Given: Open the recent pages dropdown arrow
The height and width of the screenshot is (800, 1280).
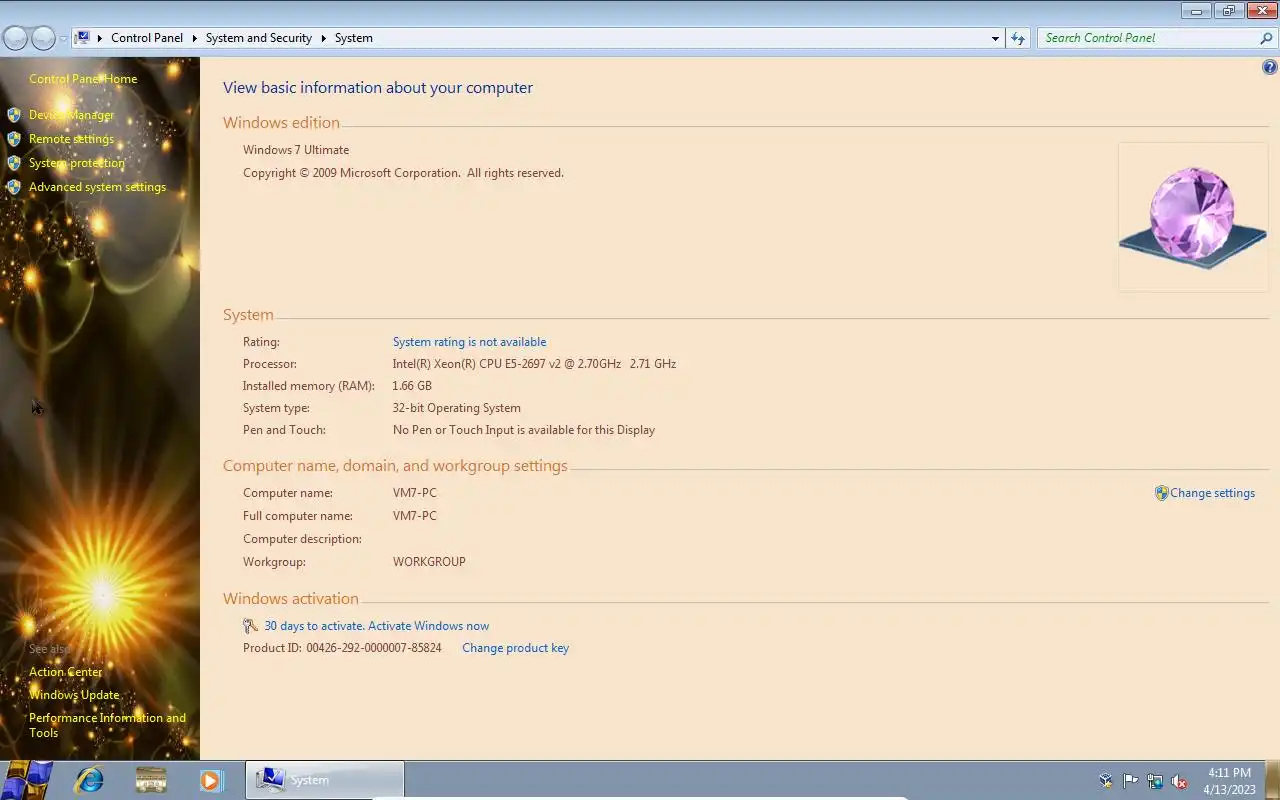Looking at the screenshot, I should 63,38.
